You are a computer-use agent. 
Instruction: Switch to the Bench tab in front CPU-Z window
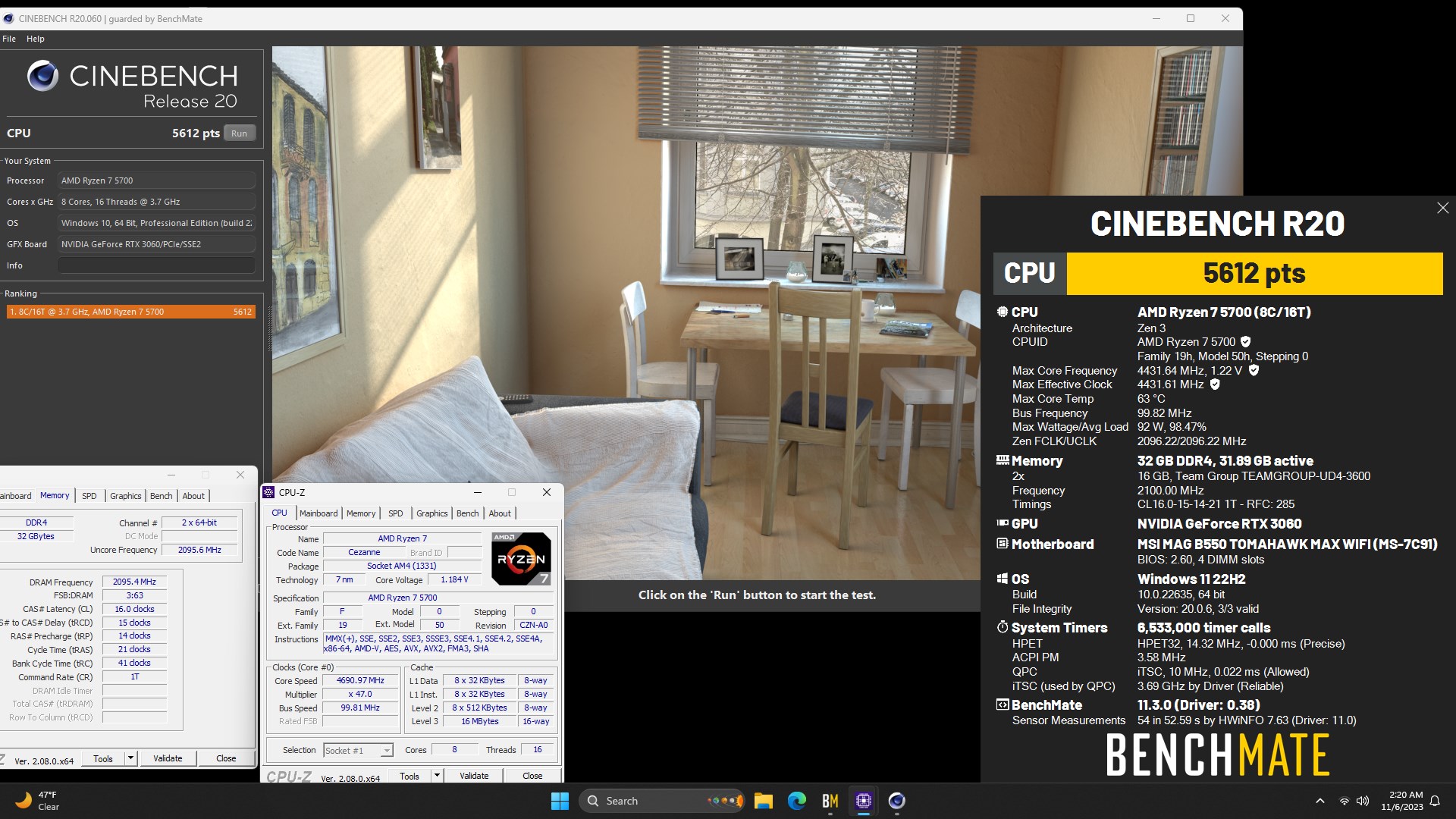(x=468, y=513)
